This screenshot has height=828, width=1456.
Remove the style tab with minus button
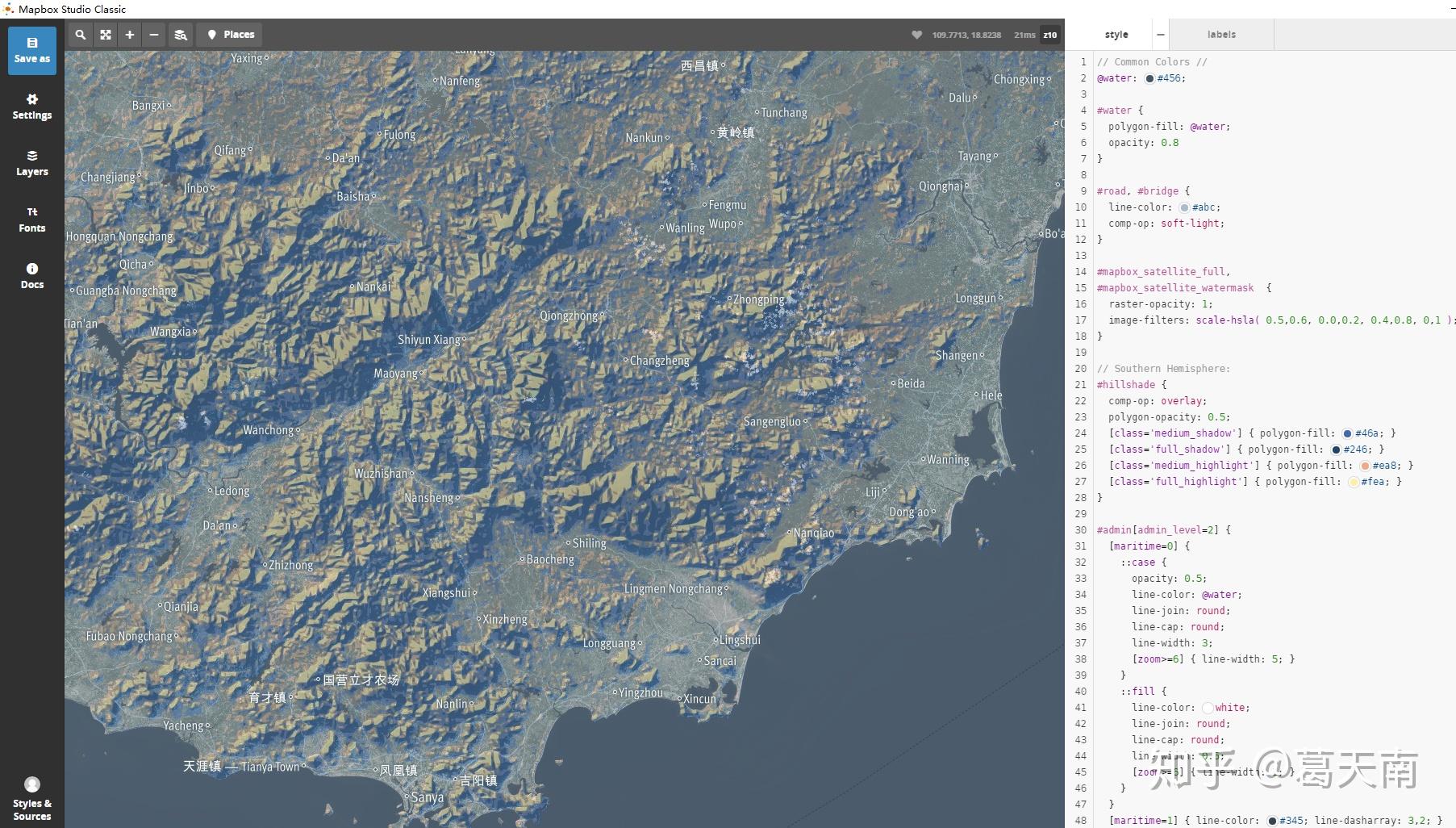tap(1161, 35)
